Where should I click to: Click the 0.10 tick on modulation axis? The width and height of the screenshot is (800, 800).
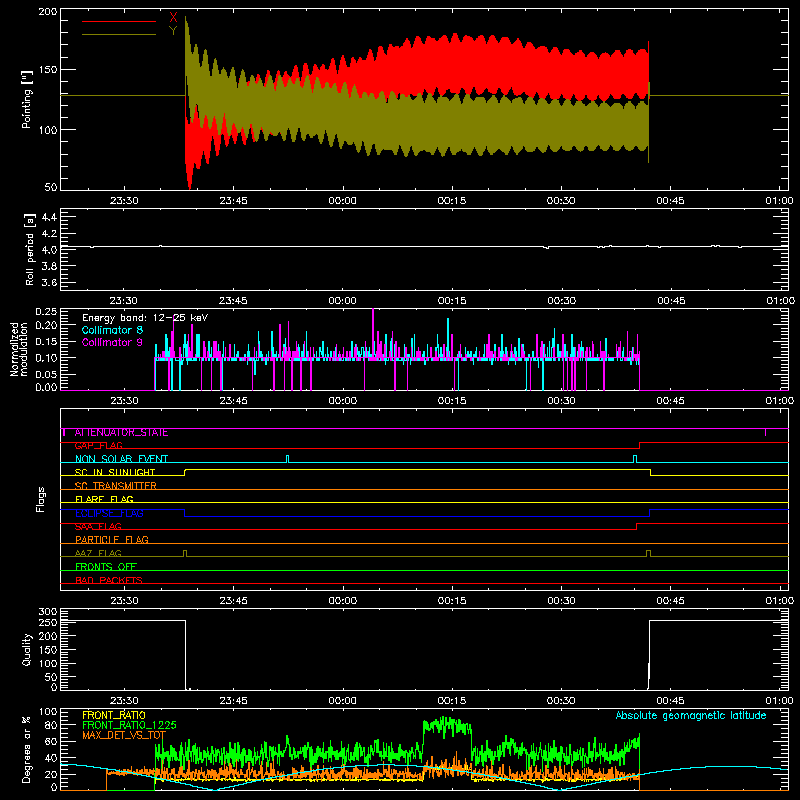click(46, 358)
